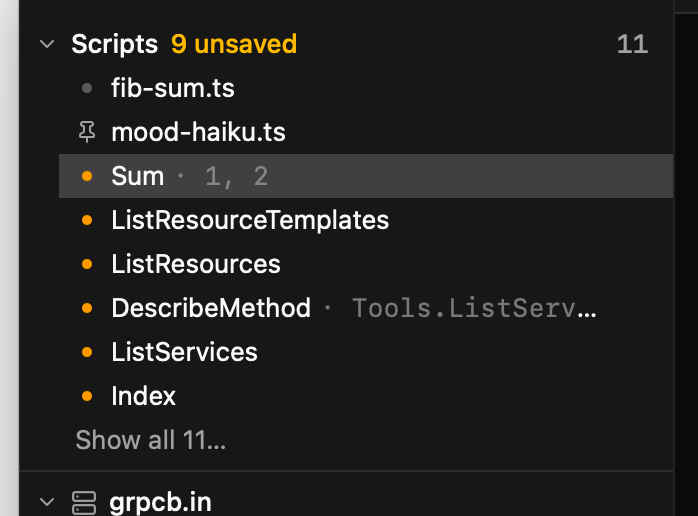
Task: Open the fib-sum.ts script
Action: (x=366, y=88)
